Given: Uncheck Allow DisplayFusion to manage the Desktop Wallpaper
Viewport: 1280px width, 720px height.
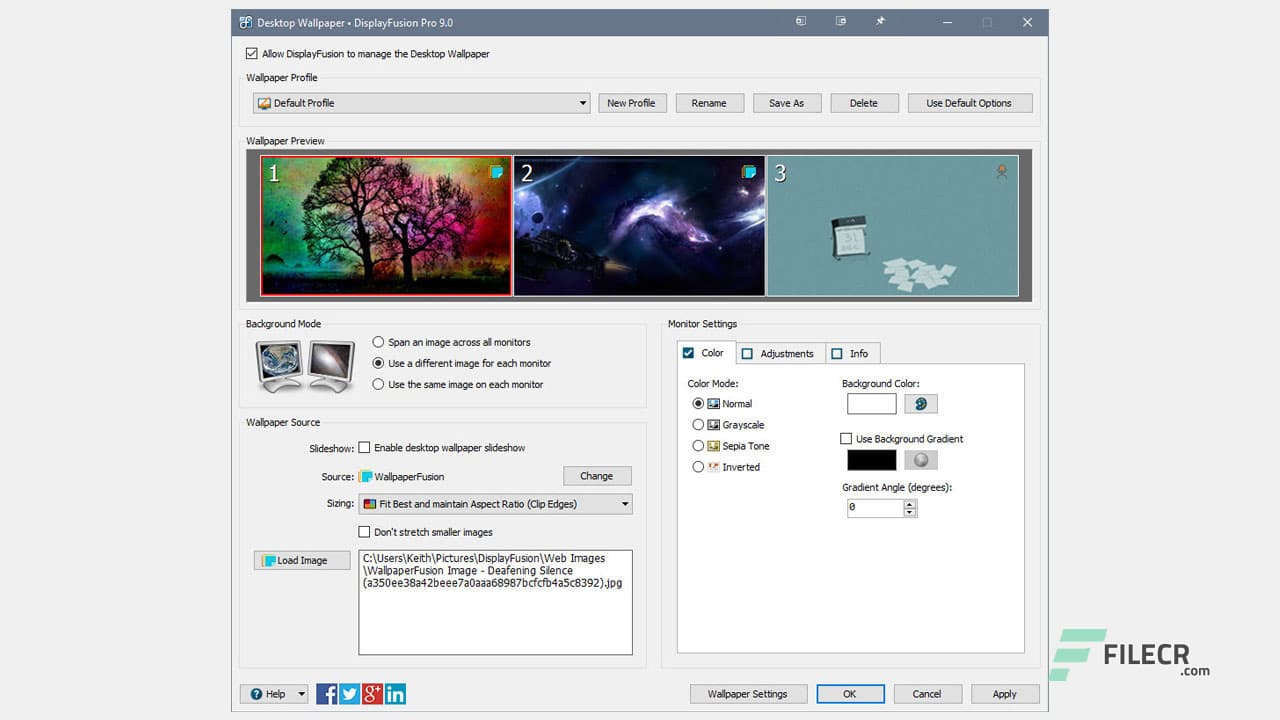Looking at the screenshot, I should 251,53.
